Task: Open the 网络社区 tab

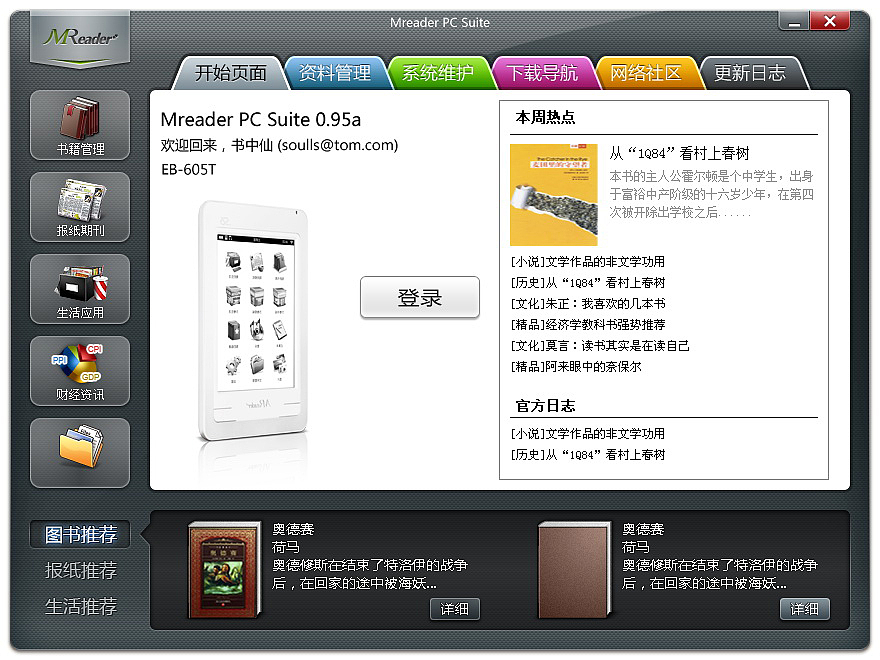Action: pyautogui.click(x=646, y=73)
